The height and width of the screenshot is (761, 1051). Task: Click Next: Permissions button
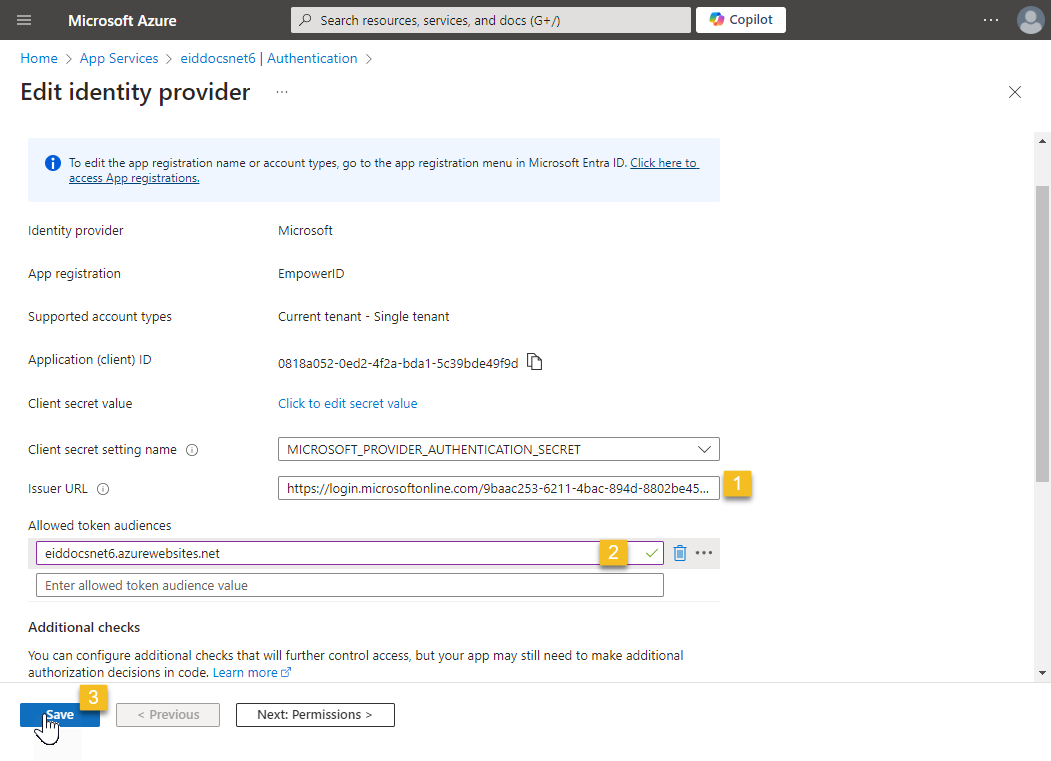click(x=315, y=715)
